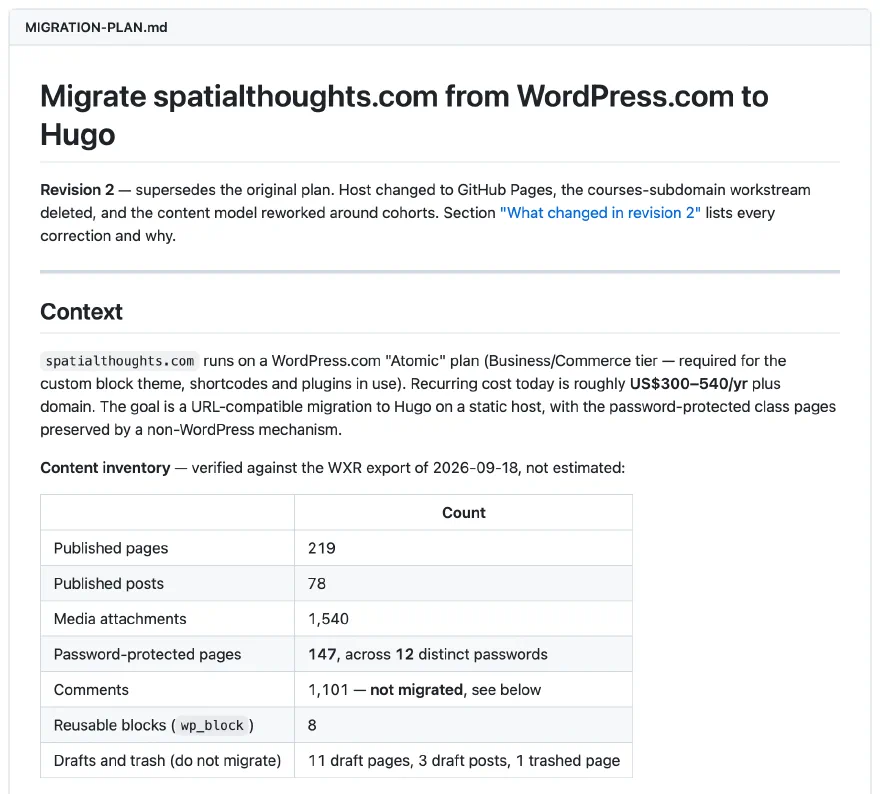Click the "Revision 2" bold text
880x794 pixels.
77,190
